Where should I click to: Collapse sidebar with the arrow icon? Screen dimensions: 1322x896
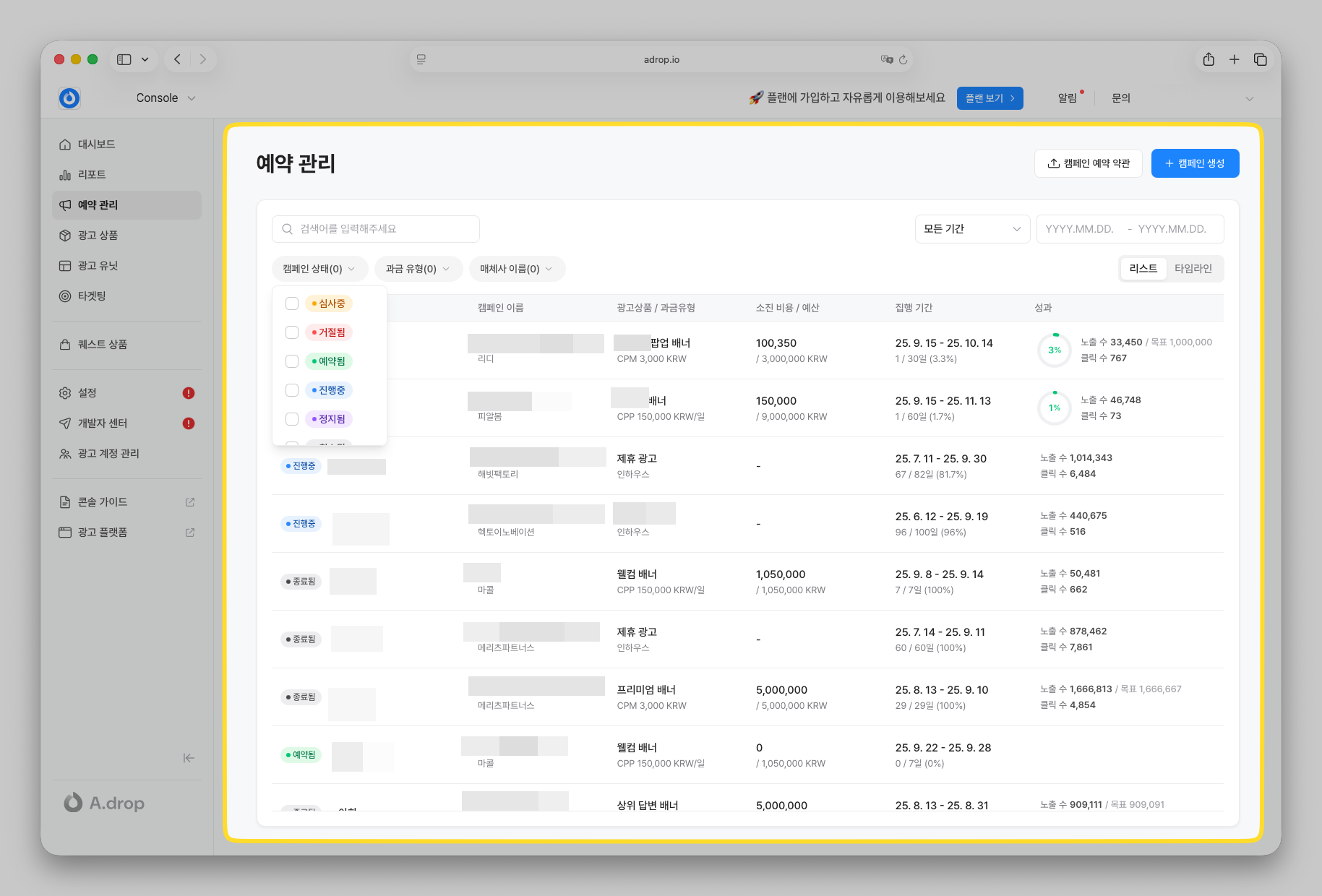point(189,758)
